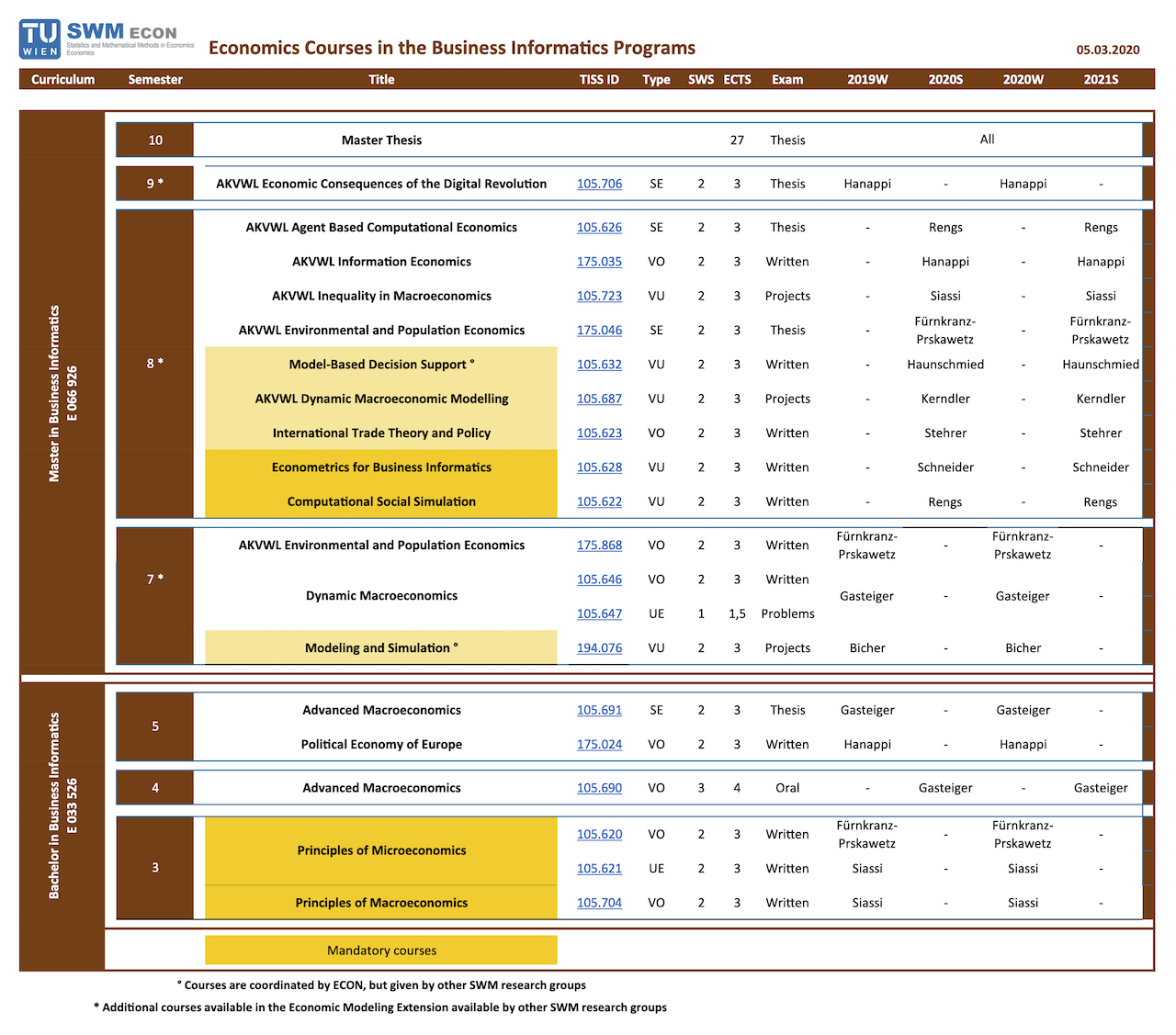
Task: Click Bicher in the 2019W column
Action: 867,647
